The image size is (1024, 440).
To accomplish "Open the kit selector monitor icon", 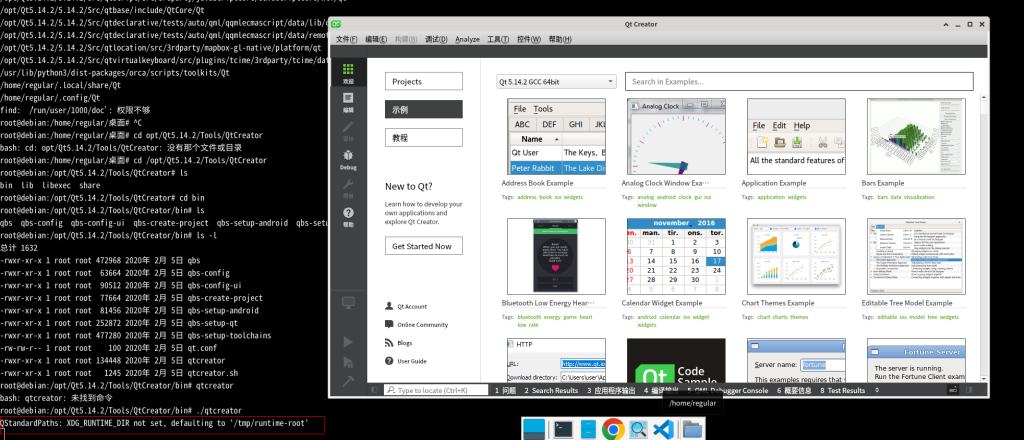I will [x=348, y=302].
